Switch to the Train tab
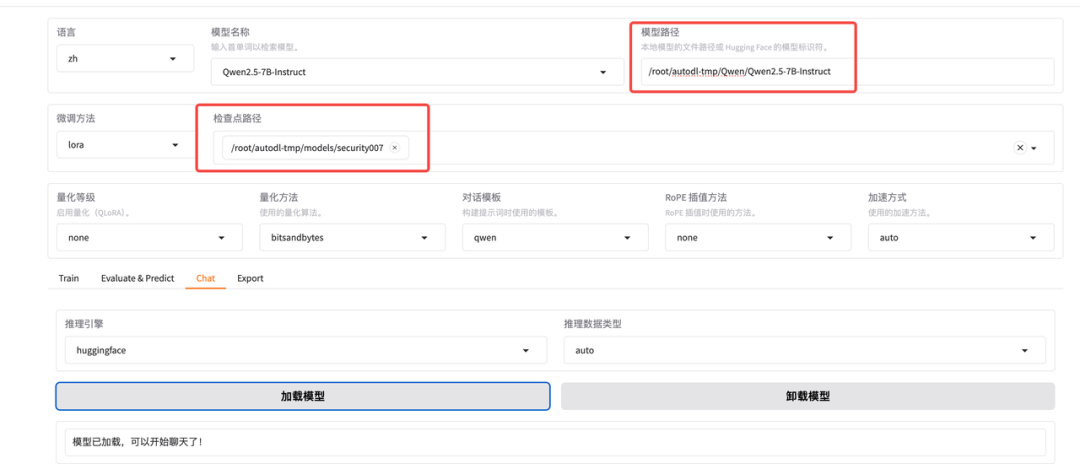 click(69, 278)
